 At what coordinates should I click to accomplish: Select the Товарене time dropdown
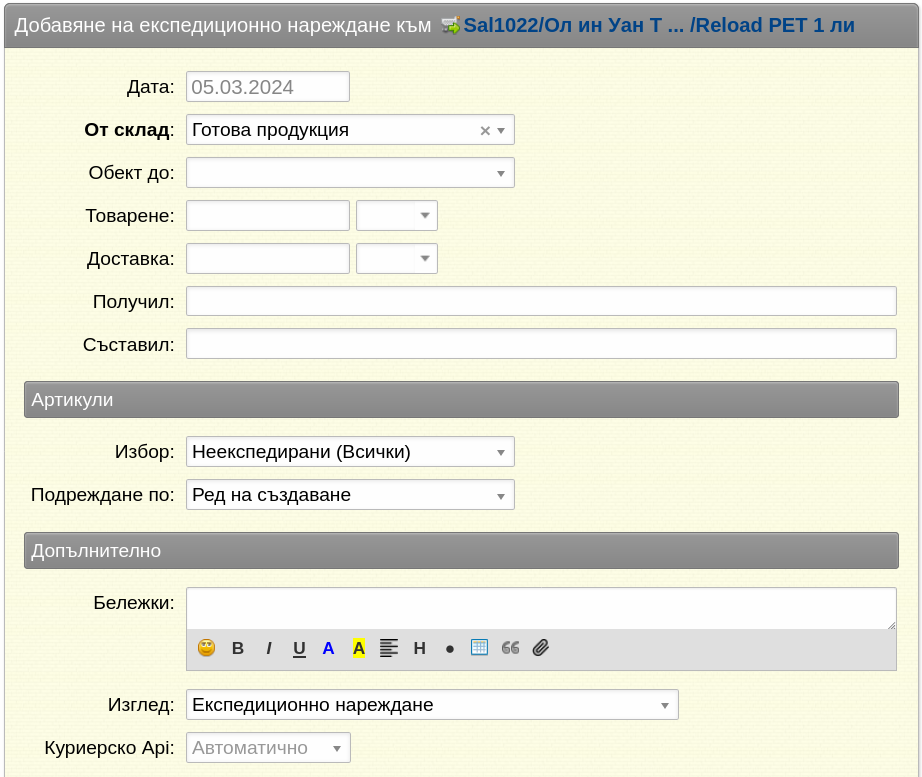point(397,215)
